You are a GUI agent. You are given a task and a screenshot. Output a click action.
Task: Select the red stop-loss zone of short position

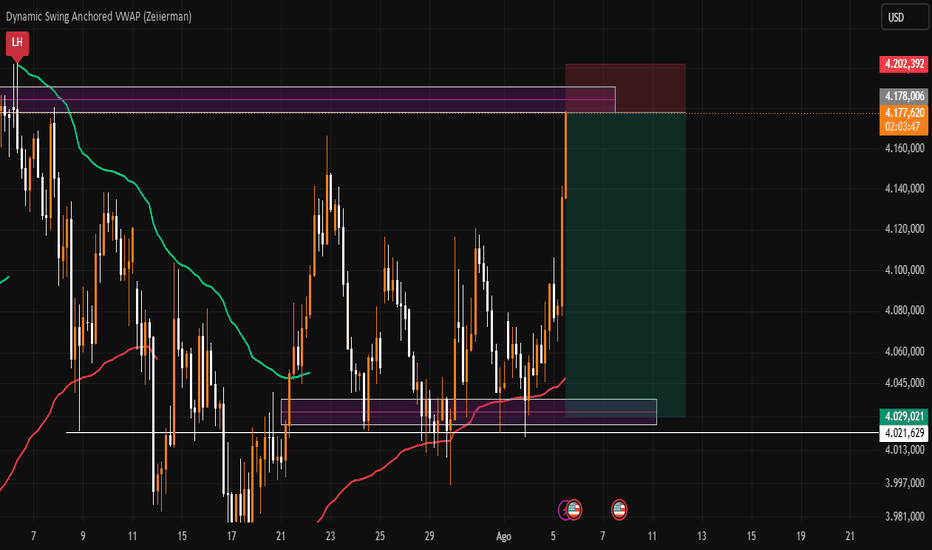(x=625, y=88)
